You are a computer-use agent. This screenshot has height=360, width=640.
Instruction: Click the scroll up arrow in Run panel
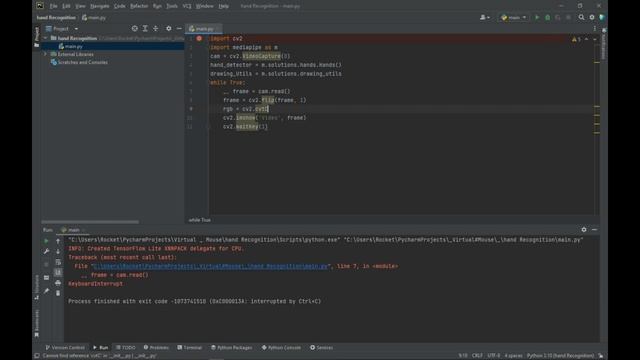(x=58, y=241)
